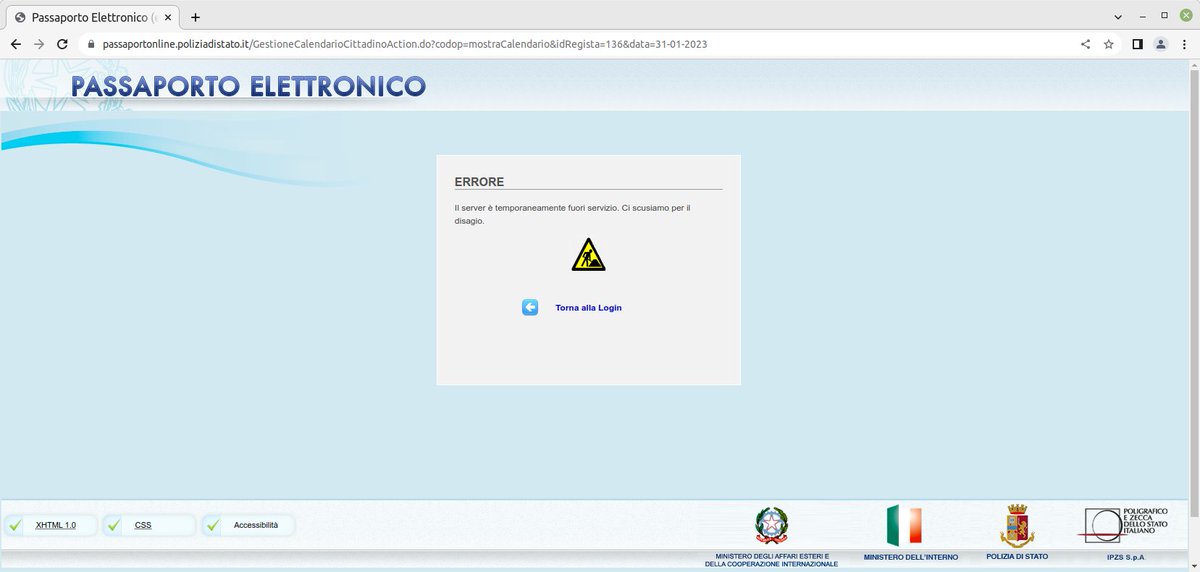Open the Torna alla Login link
Viewport: 1200px width, 572px height.
click(x=588, y=308)
